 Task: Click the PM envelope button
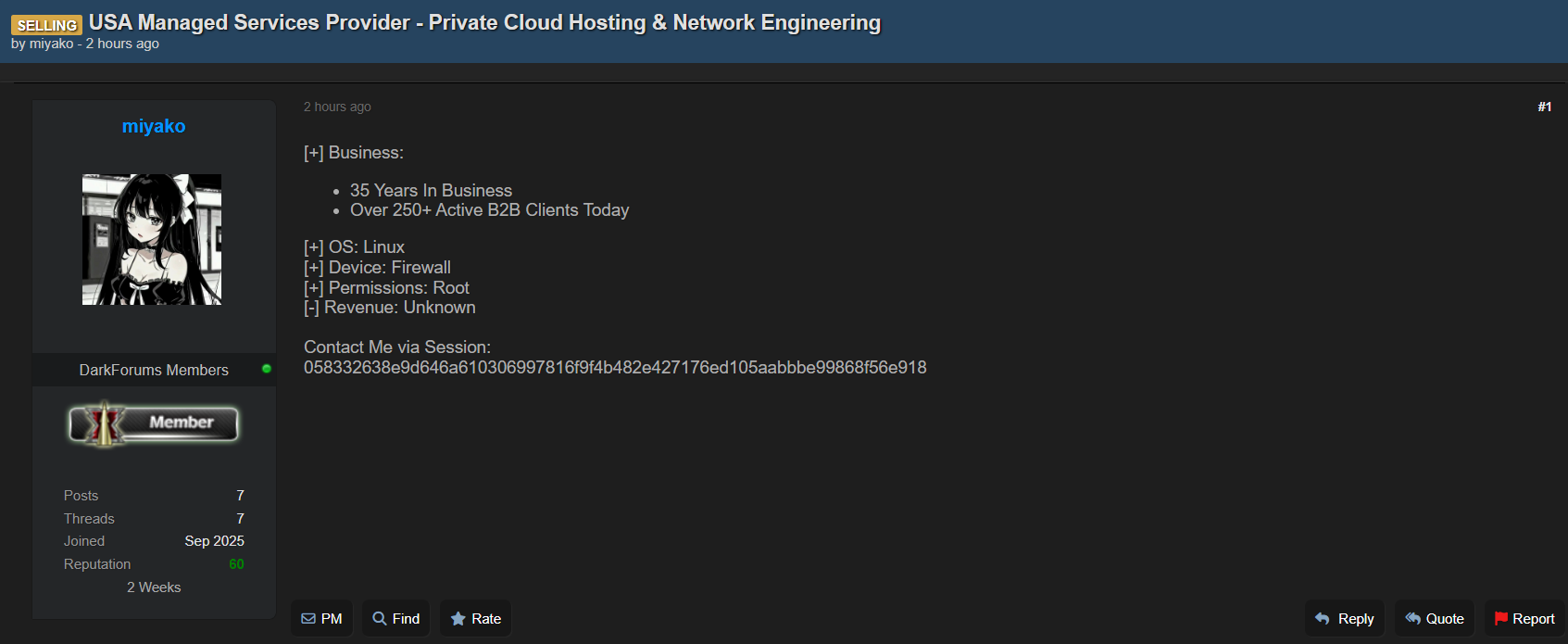point(321,619)
